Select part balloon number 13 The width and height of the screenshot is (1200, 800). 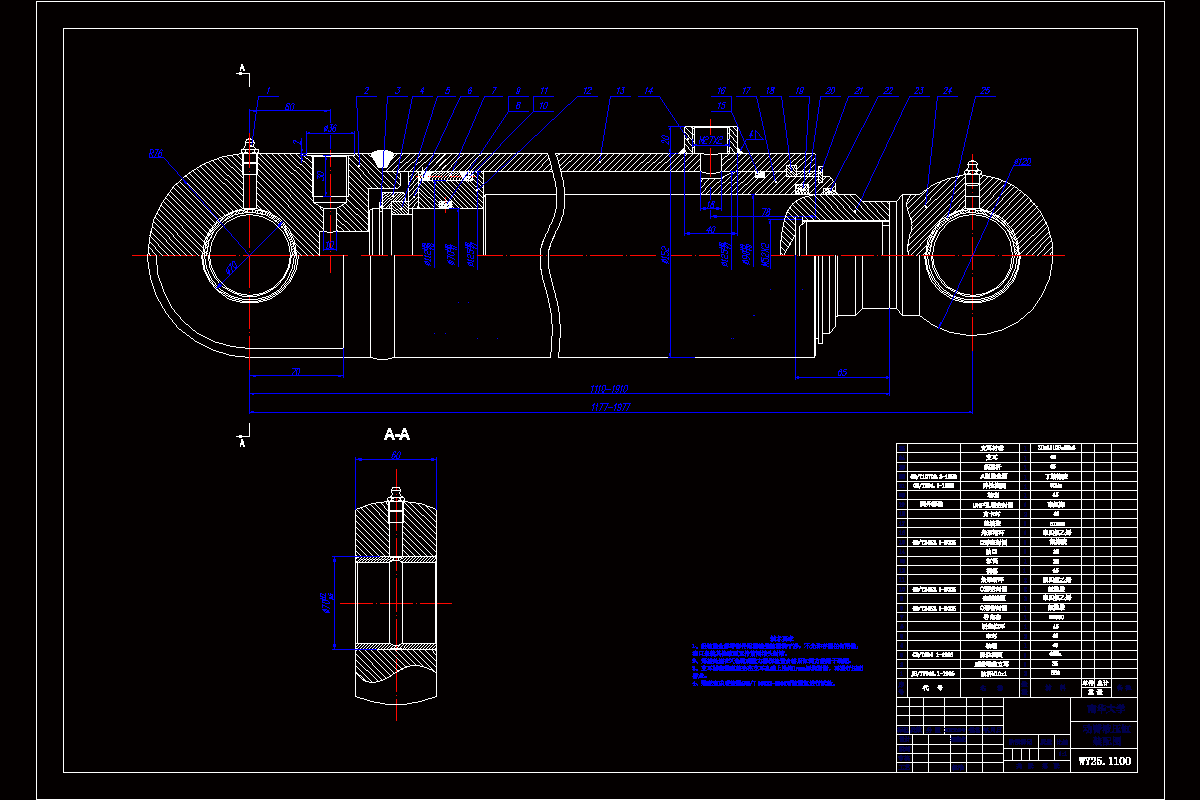coord(619,90)
